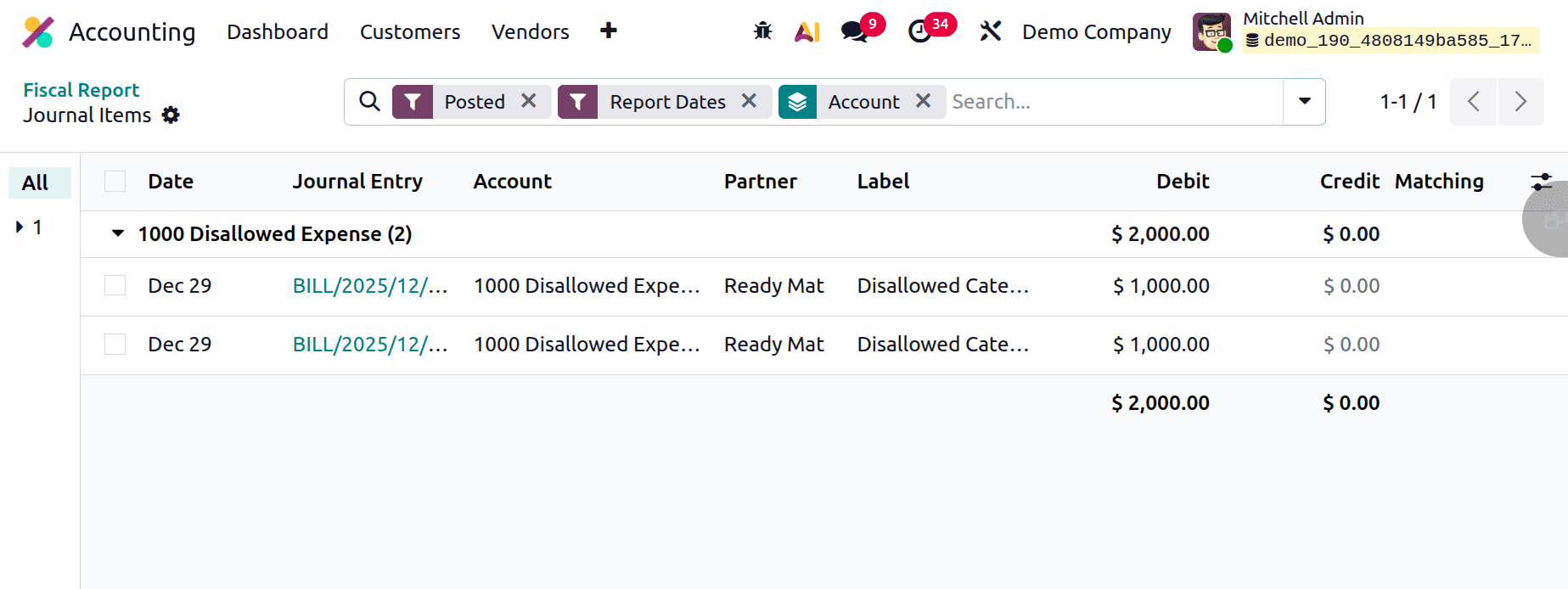The image size is (1568, 589).
Task: Click the plus icon for more menus
Action: 608,31
